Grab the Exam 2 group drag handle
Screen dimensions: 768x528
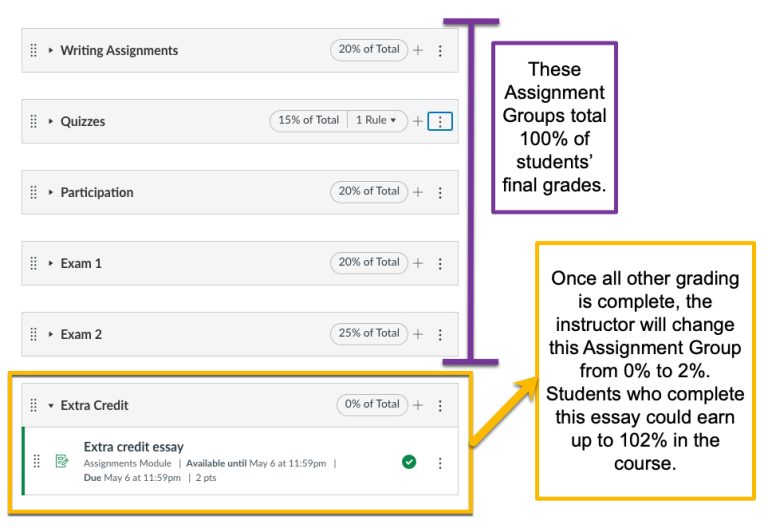point(34,334)
